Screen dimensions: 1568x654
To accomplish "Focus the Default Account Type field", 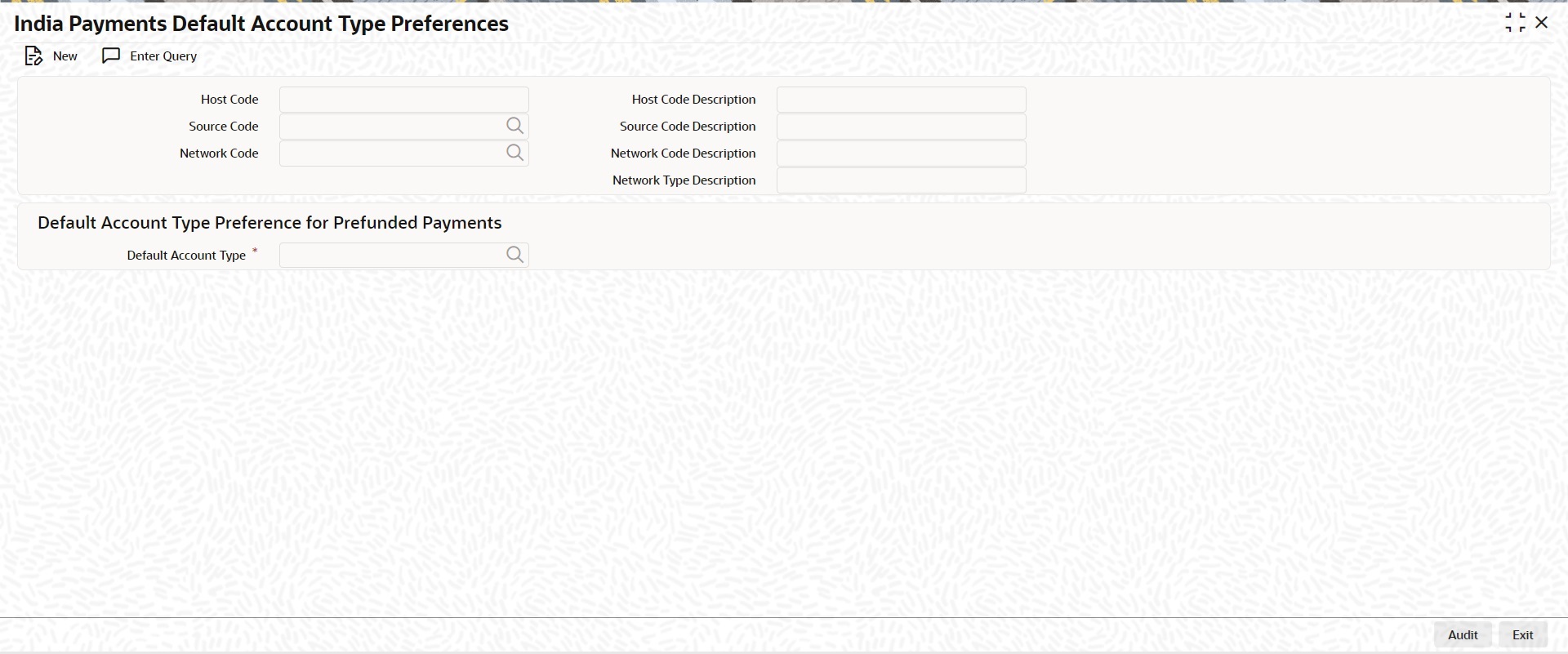I will click(404, 255).
